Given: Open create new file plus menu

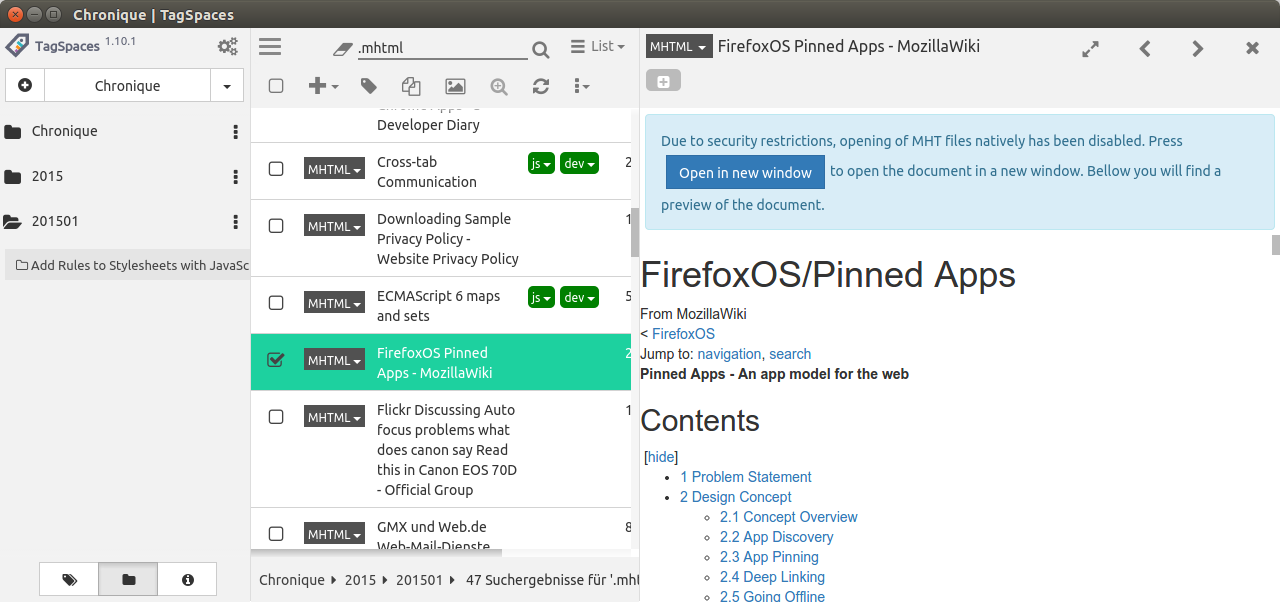Looking at the screenshot, I should tap(322, 86).
